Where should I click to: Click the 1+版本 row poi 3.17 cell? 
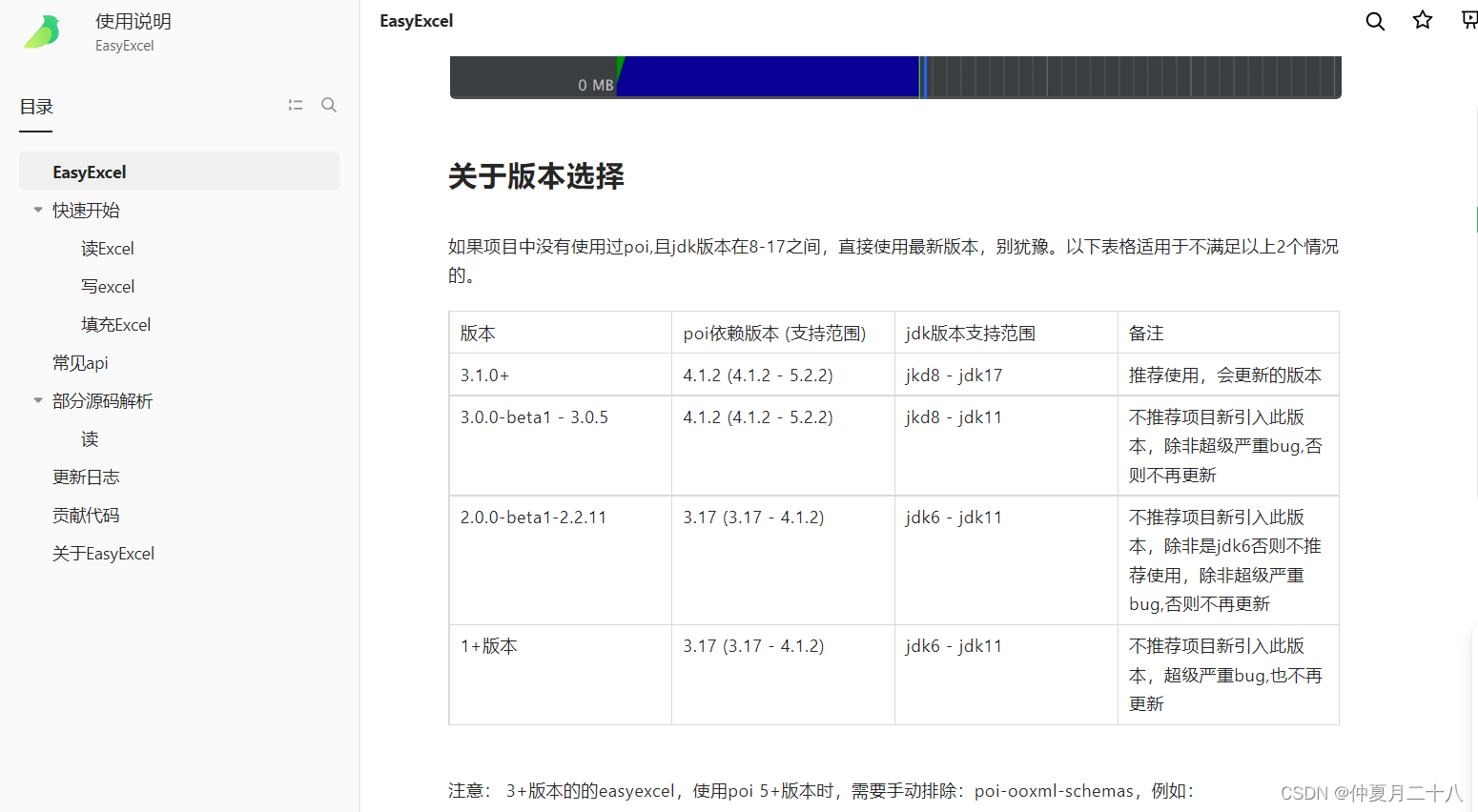[783, 675]
